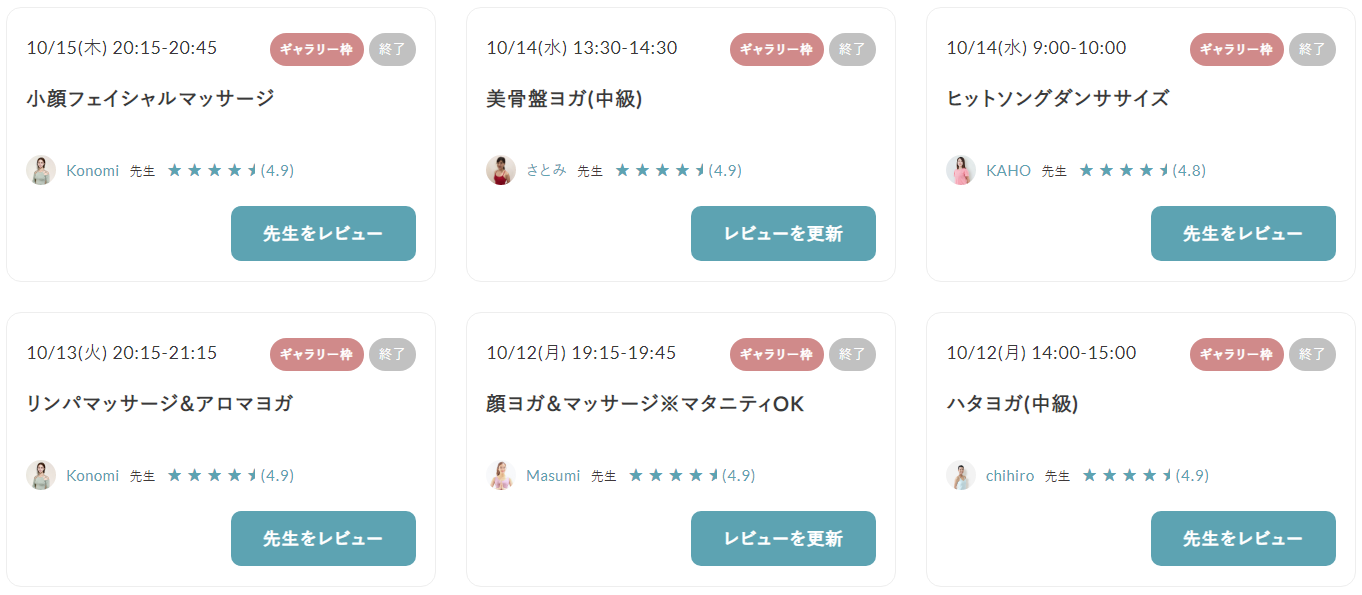Click the ヒットソングダンササイズ lesson title
This screenshot has width=1362, height=595.
[1057, 99]
